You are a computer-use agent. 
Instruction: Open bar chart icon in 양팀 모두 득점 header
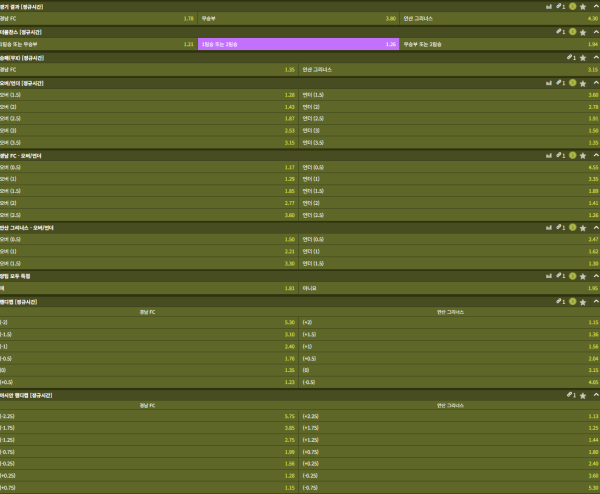(x=548, y=275)
